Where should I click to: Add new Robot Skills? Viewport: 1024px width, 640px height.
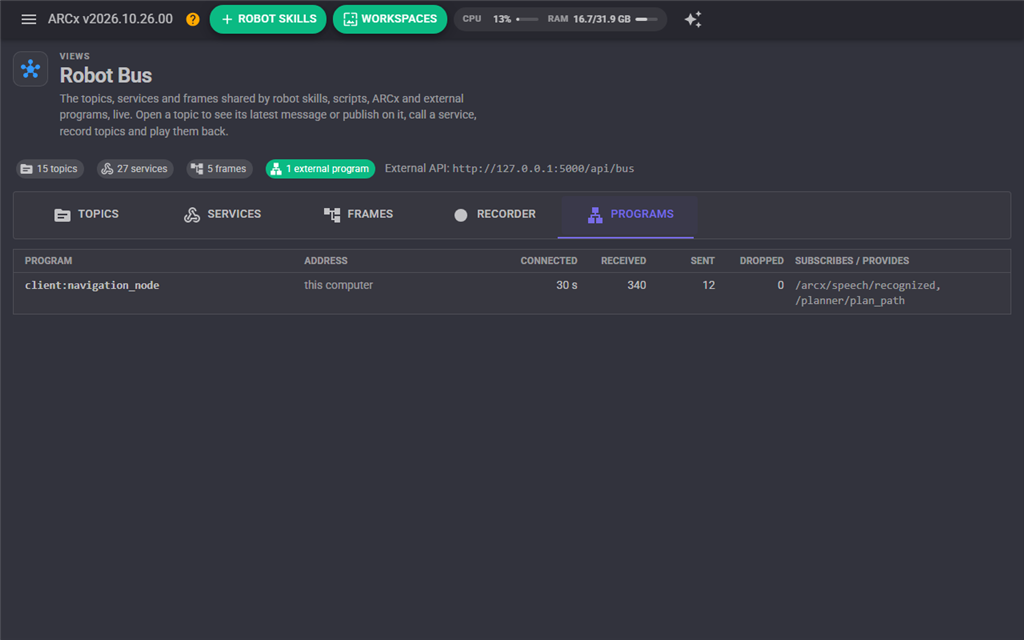pos(268,19)
